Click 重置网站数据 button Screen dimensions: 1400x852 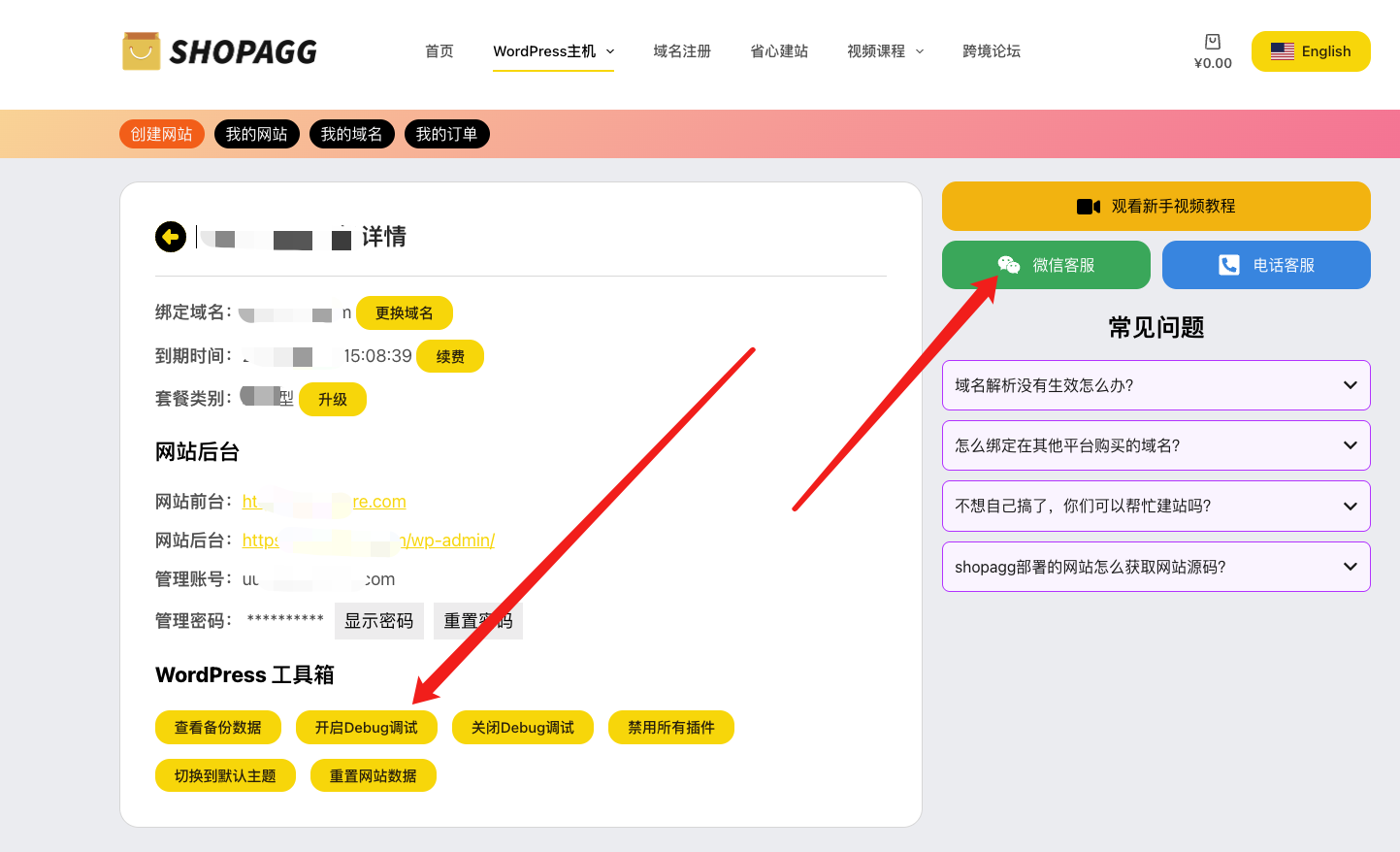(x=374, y=775)
